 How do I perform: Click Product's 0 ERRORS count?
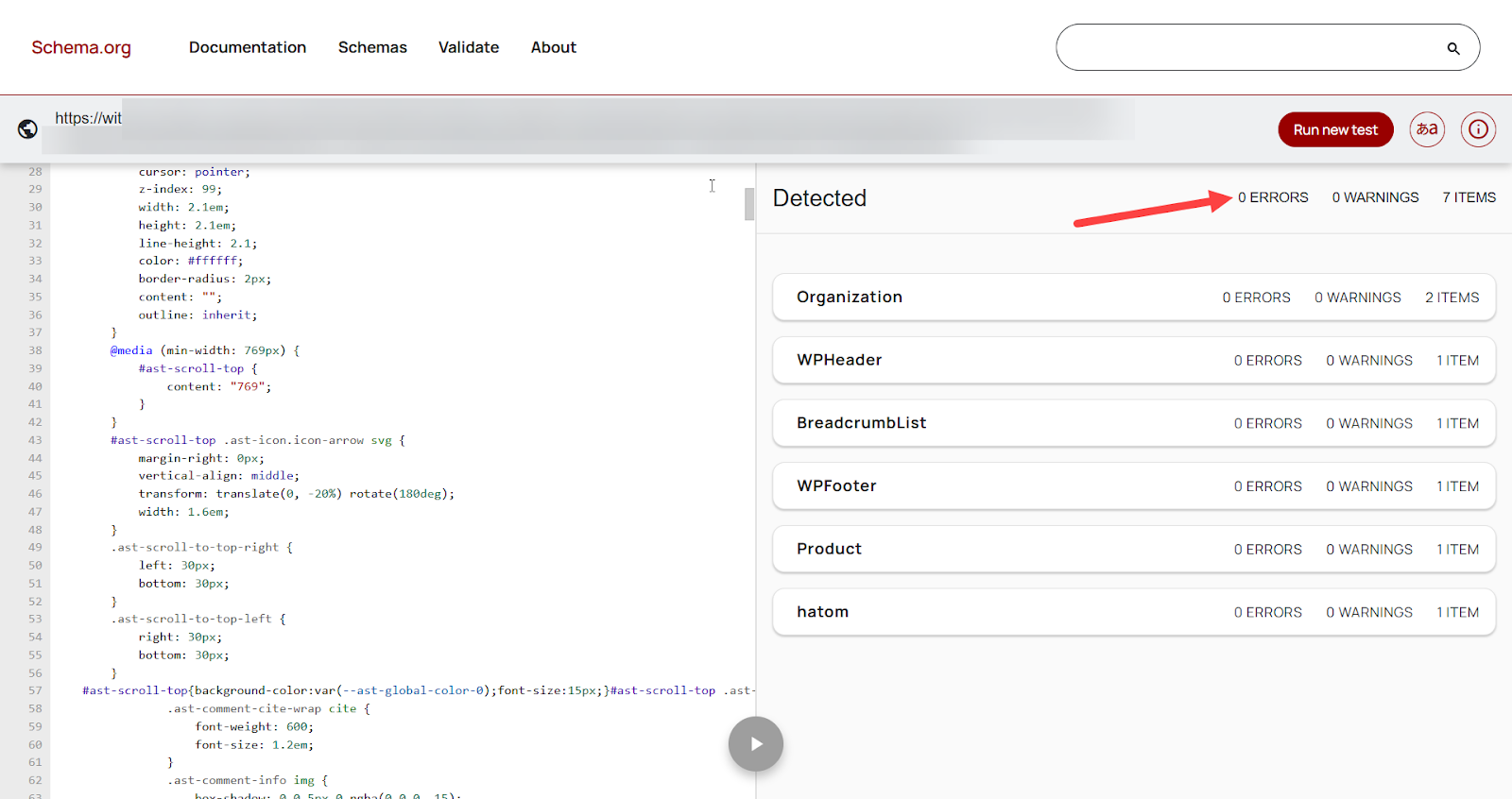pos(1268,550)
